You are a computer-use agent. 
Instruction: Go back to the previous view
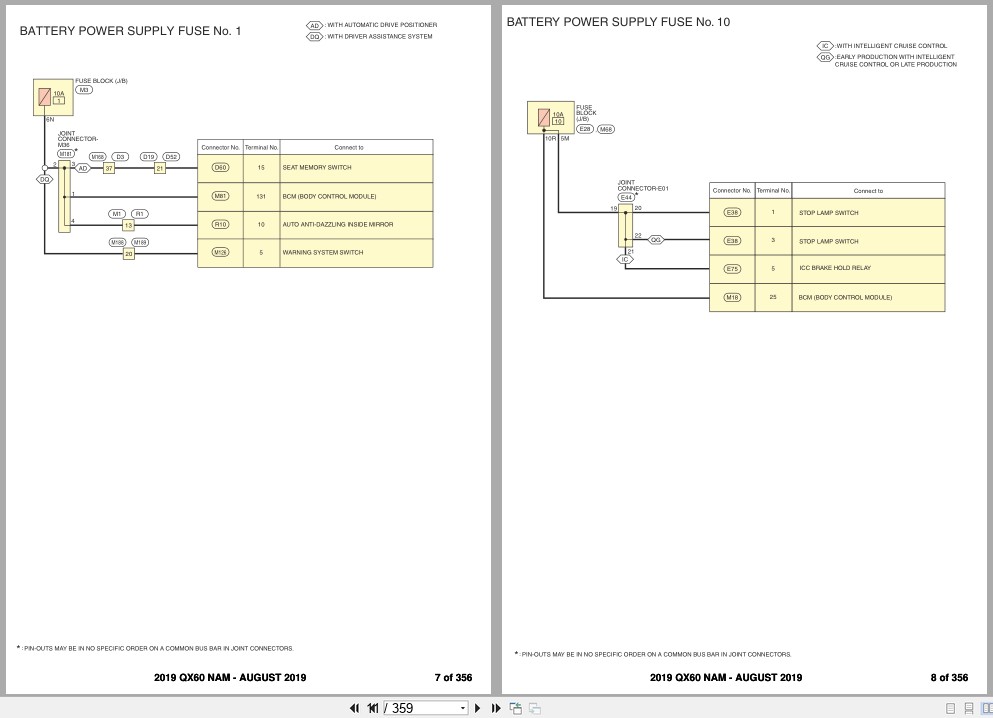516,708
